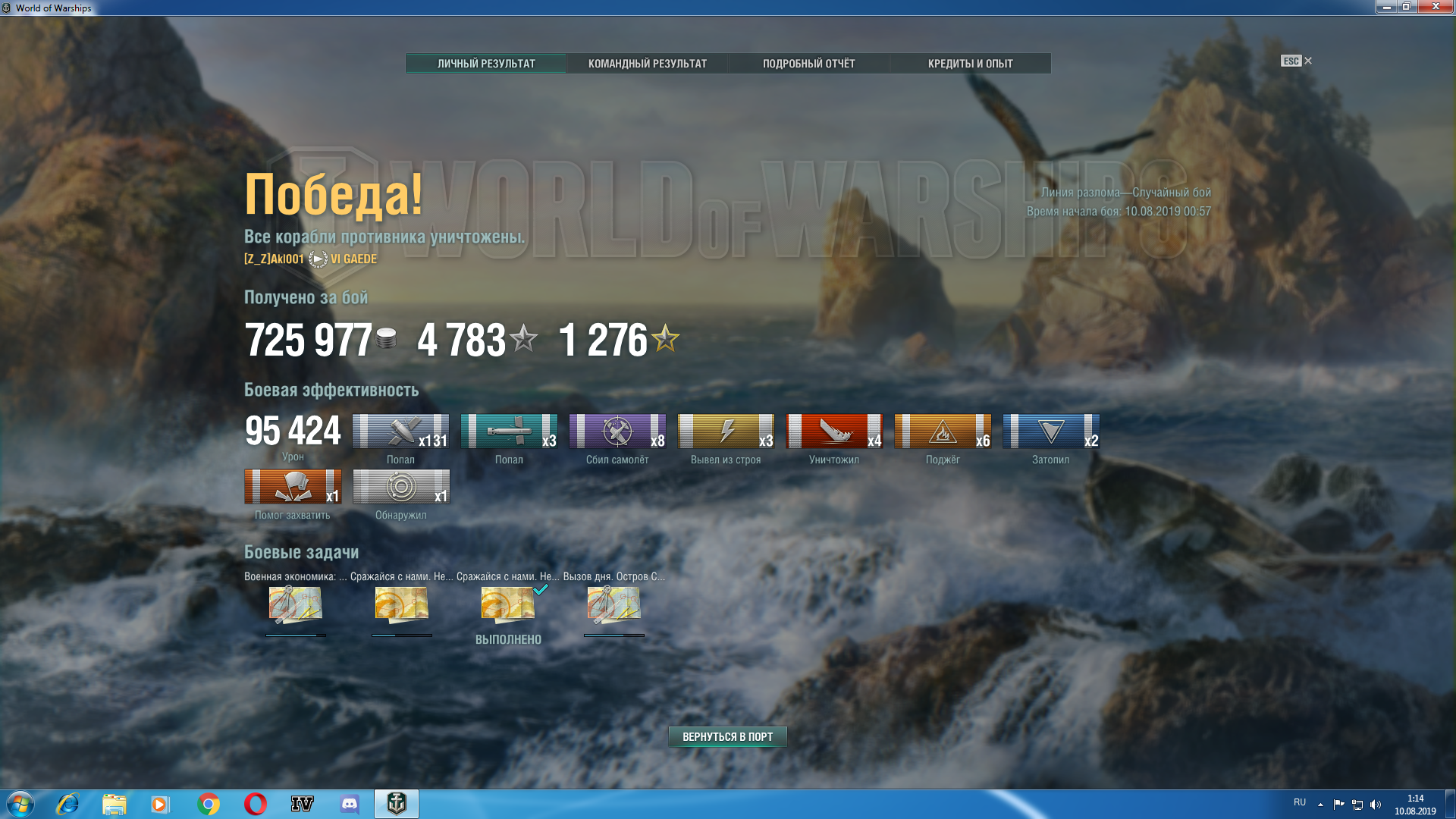Click the red Destroyed ribbon x4

(834, 431)
